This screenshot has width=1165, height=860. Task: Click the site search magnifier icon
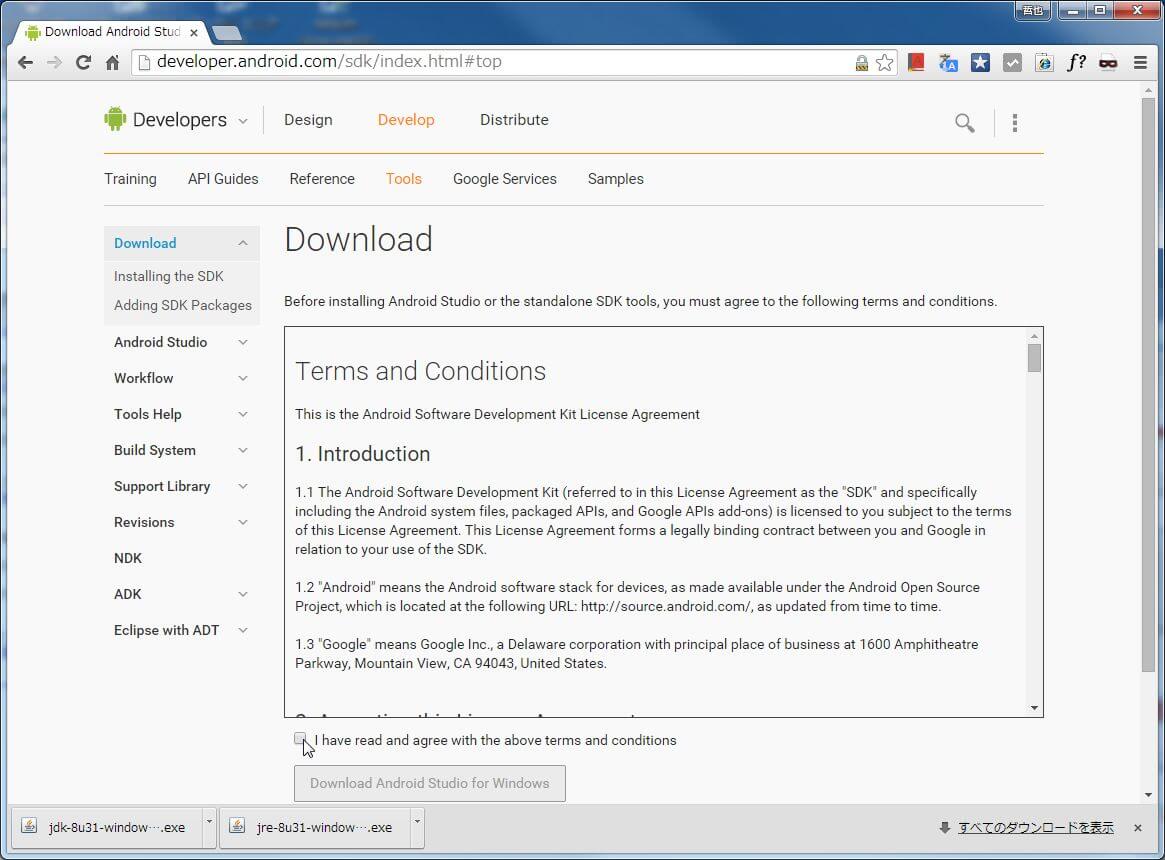pyautogui.click(x=964, y=123)
